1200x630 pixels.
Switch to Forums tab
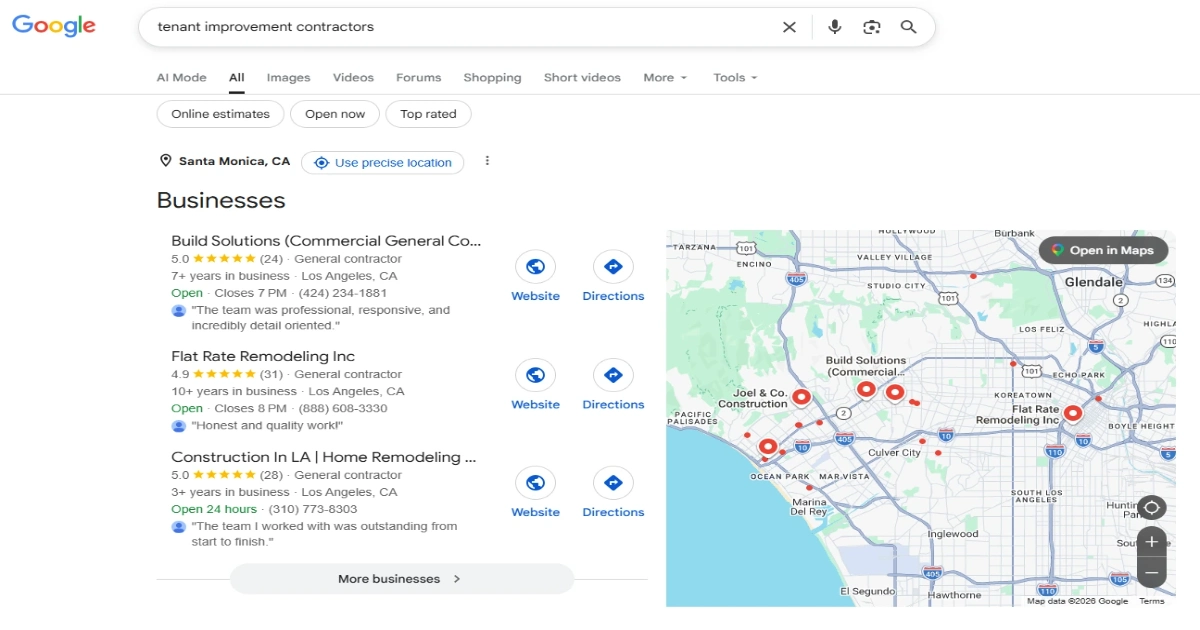pyautogui.click(x=418, y=77)
